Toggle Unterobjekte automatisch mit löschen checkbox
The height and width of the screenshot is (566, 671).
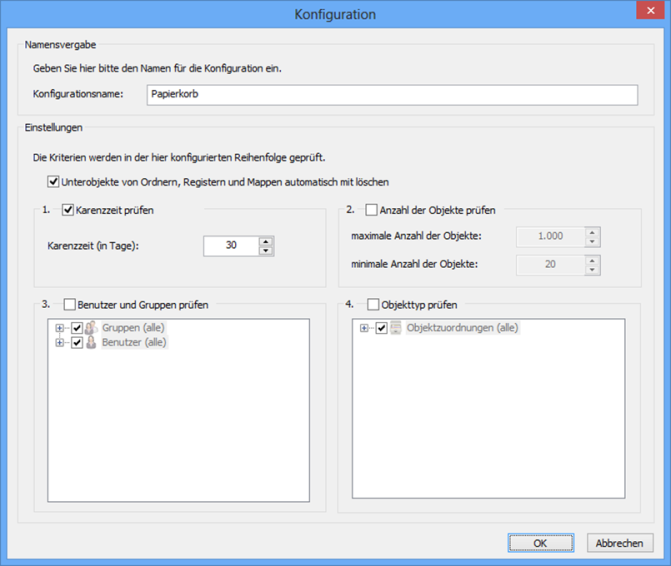click(54, 182)
